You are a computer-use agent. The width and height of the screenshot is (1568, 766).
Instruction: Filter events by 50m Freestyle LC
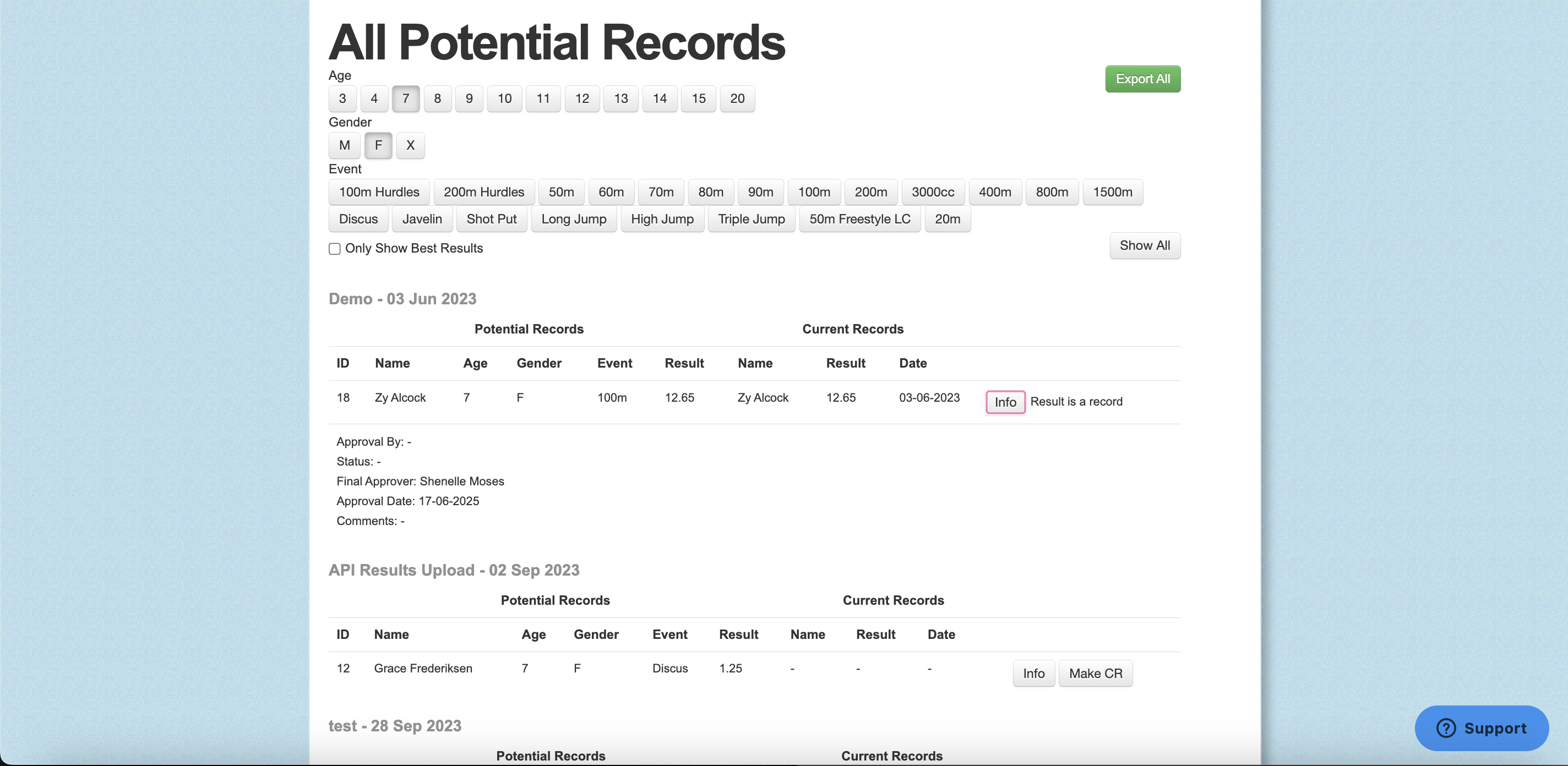pos(860,219)
